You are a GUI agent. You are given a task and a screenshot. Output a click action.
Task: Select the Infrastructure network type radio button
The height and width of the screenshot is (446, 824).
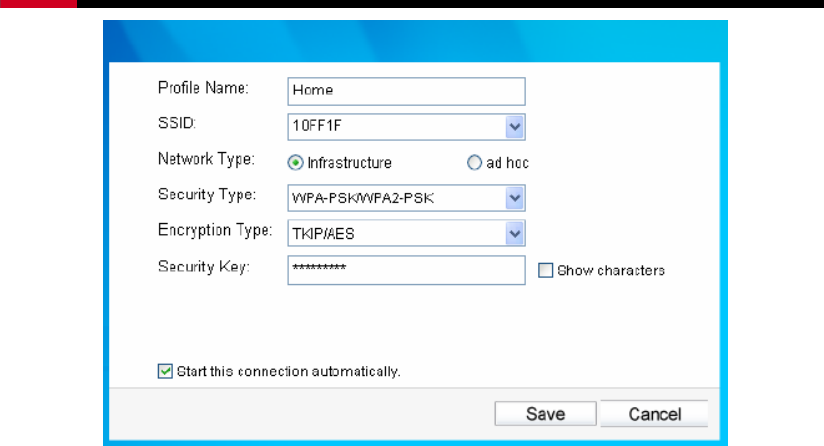click(295, 163)
